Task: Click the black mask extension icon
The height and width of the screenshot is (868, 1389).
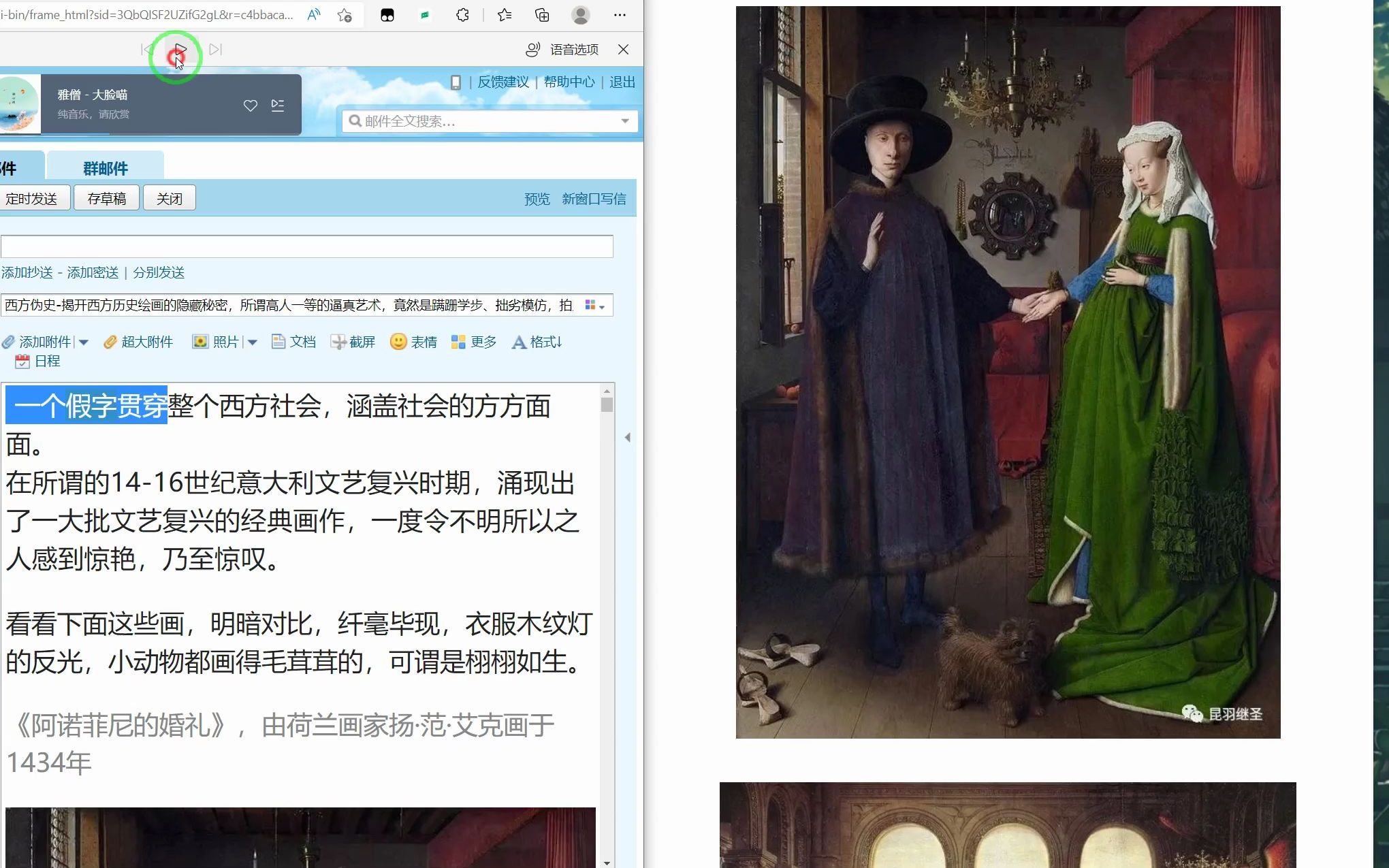Action: tap(387, 15)
